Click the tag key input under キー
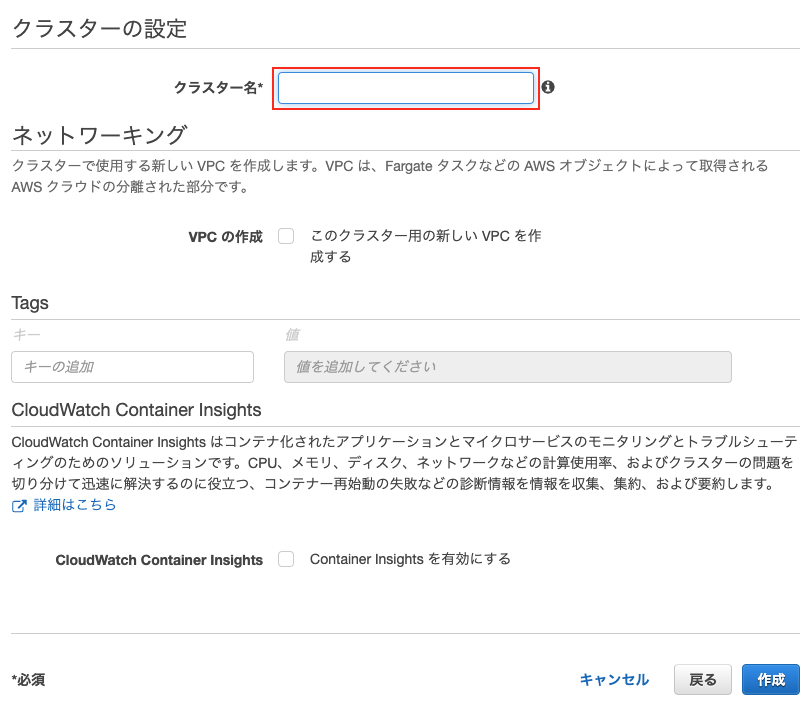 (132, 367)
